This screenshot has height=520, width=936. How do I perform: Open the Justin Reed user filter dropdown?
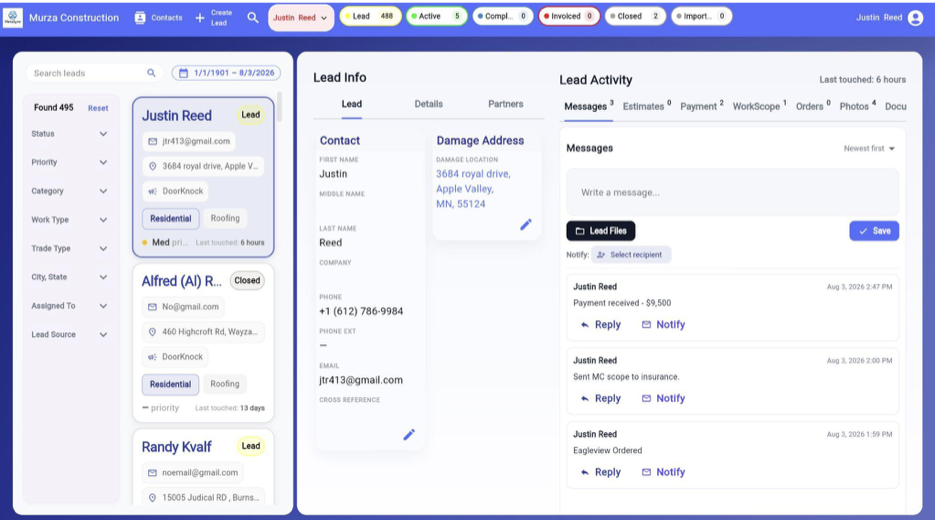pyautogui.click(x=301, y=18)
